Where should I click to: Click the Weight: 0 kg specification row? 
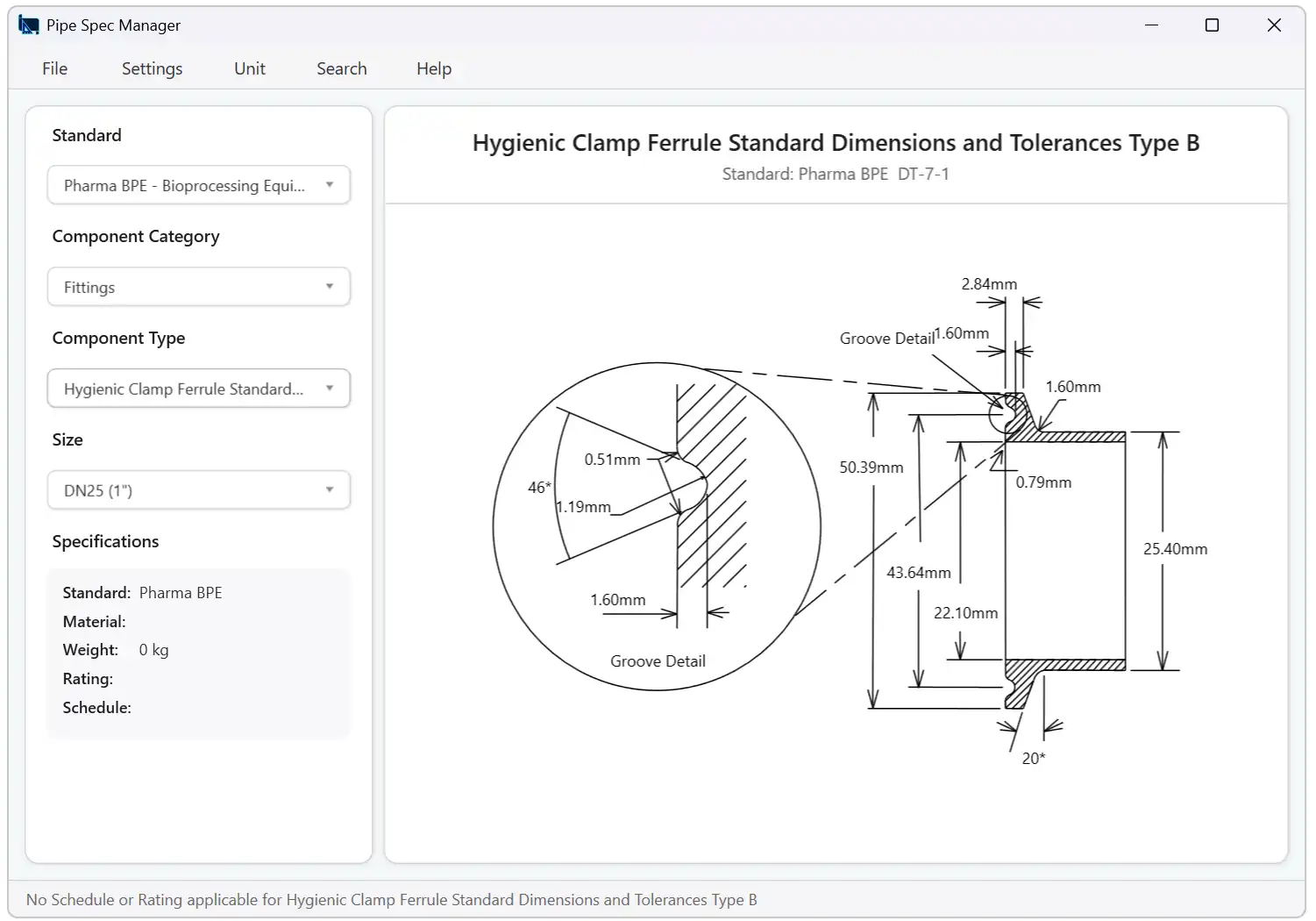pos(116,650)
